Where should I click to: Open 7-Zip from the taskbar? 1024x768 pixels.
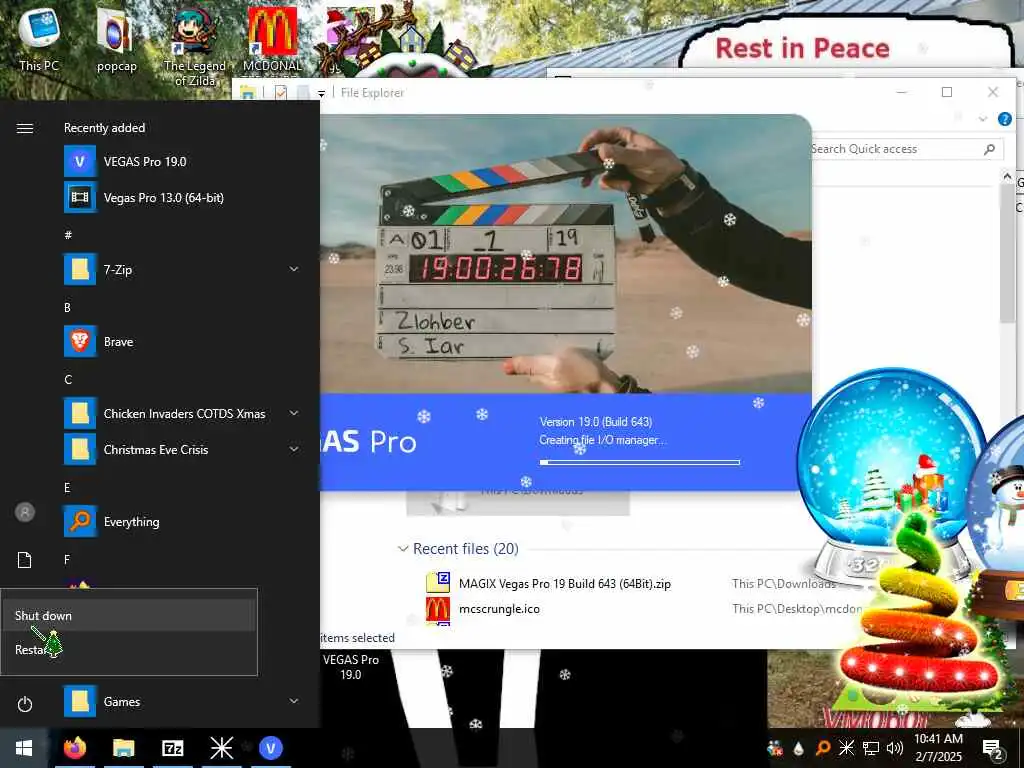[x=172, y=748]
